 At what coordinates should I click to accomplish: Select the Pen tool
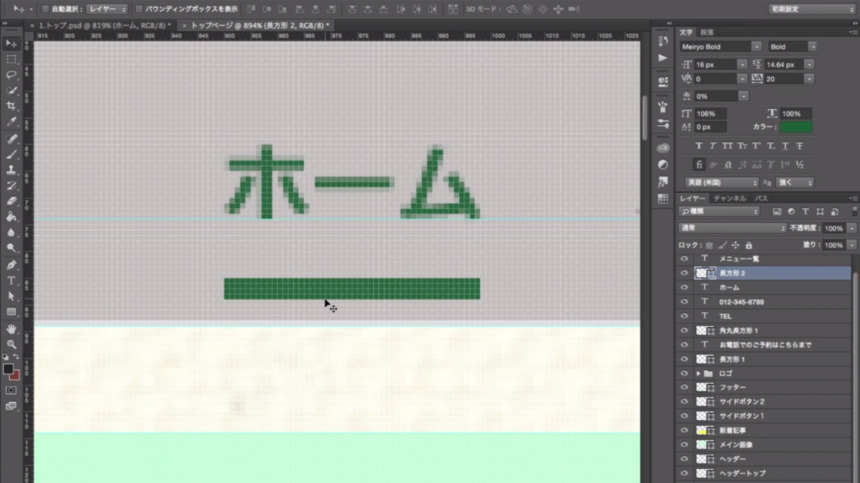click(x=11, y=265)
